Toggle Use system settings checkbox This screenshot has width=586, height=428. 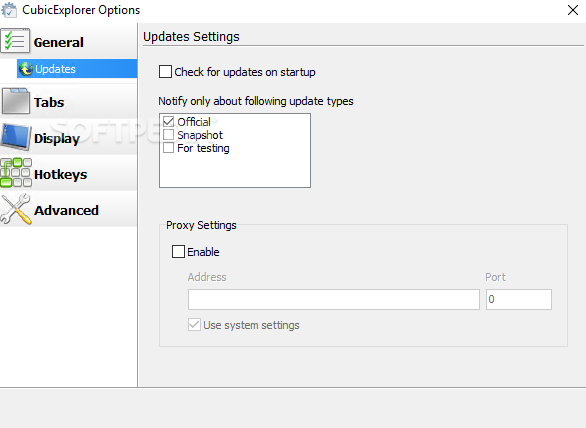pyautogui.click(x=194, y=324)
